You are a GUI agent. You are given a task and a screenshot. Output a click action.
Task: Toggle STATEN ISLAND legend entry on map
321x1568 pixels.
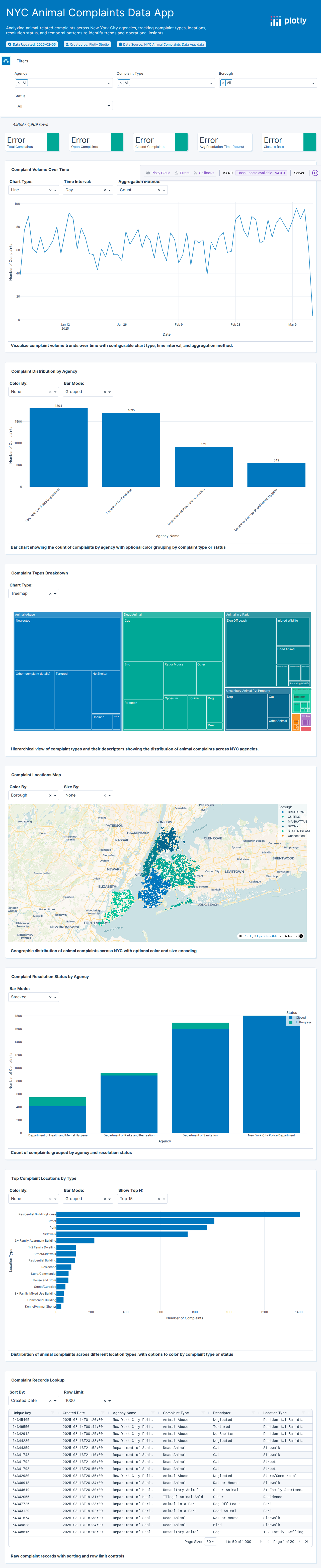pyautogui.click(x=298, y=831)
